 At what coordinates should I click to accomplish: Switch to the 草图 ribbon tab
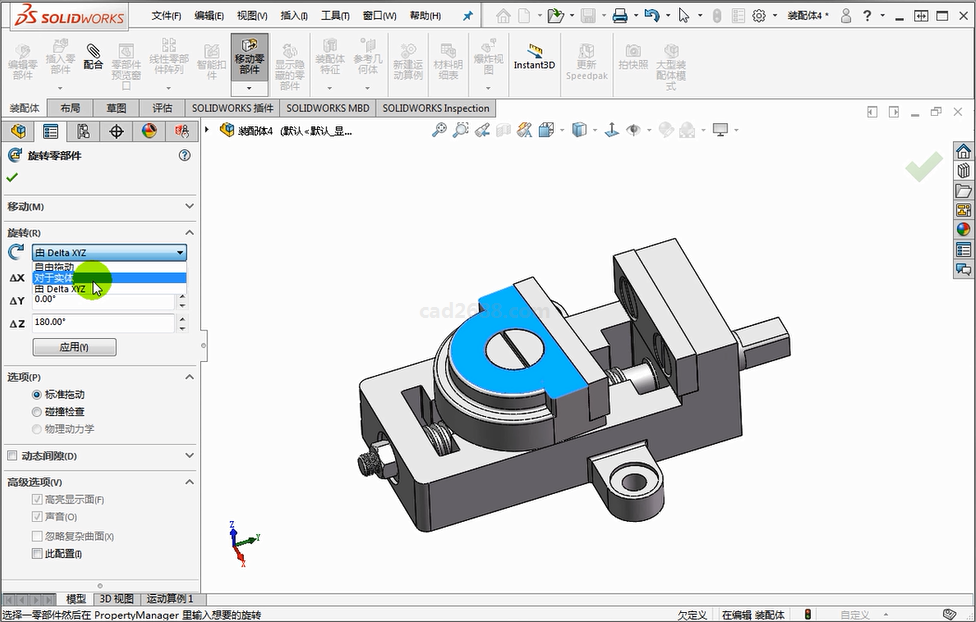click(116, 108)
